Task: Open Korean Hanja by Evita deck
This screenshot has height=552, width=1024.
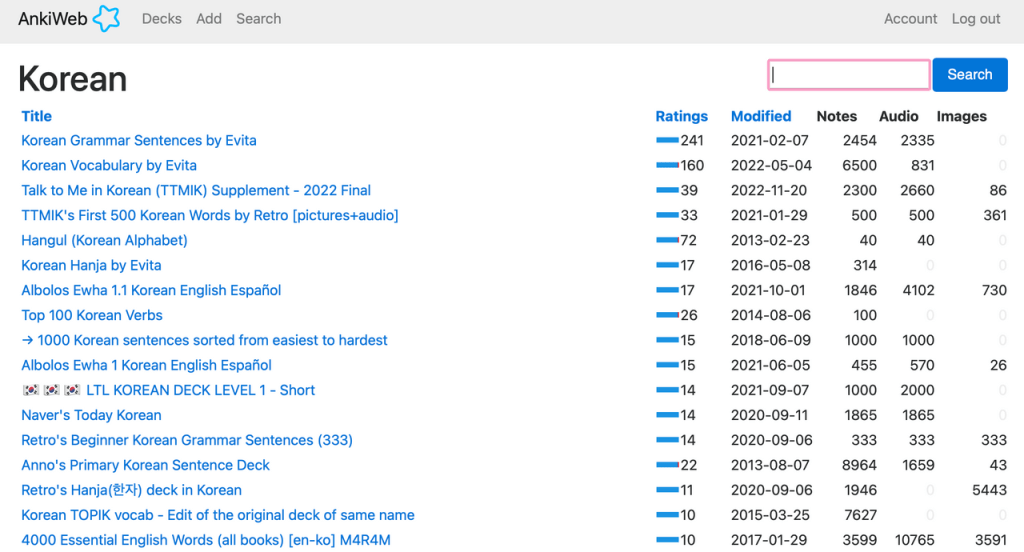Action: tap(91, 265)
